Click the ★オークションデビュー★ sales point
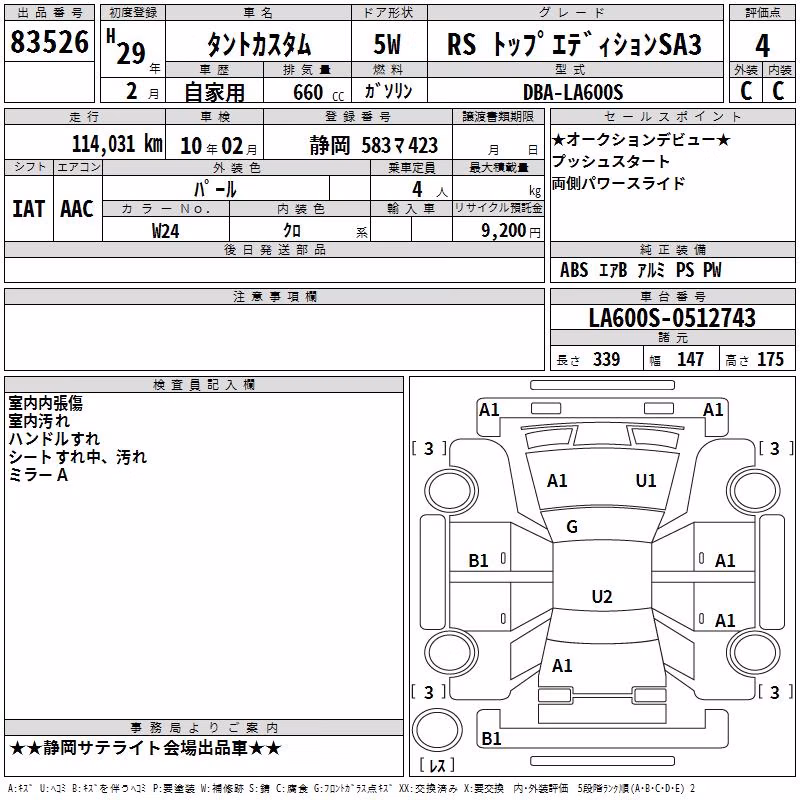Screen dimensions: 800x800 click(x=641, y=139)
